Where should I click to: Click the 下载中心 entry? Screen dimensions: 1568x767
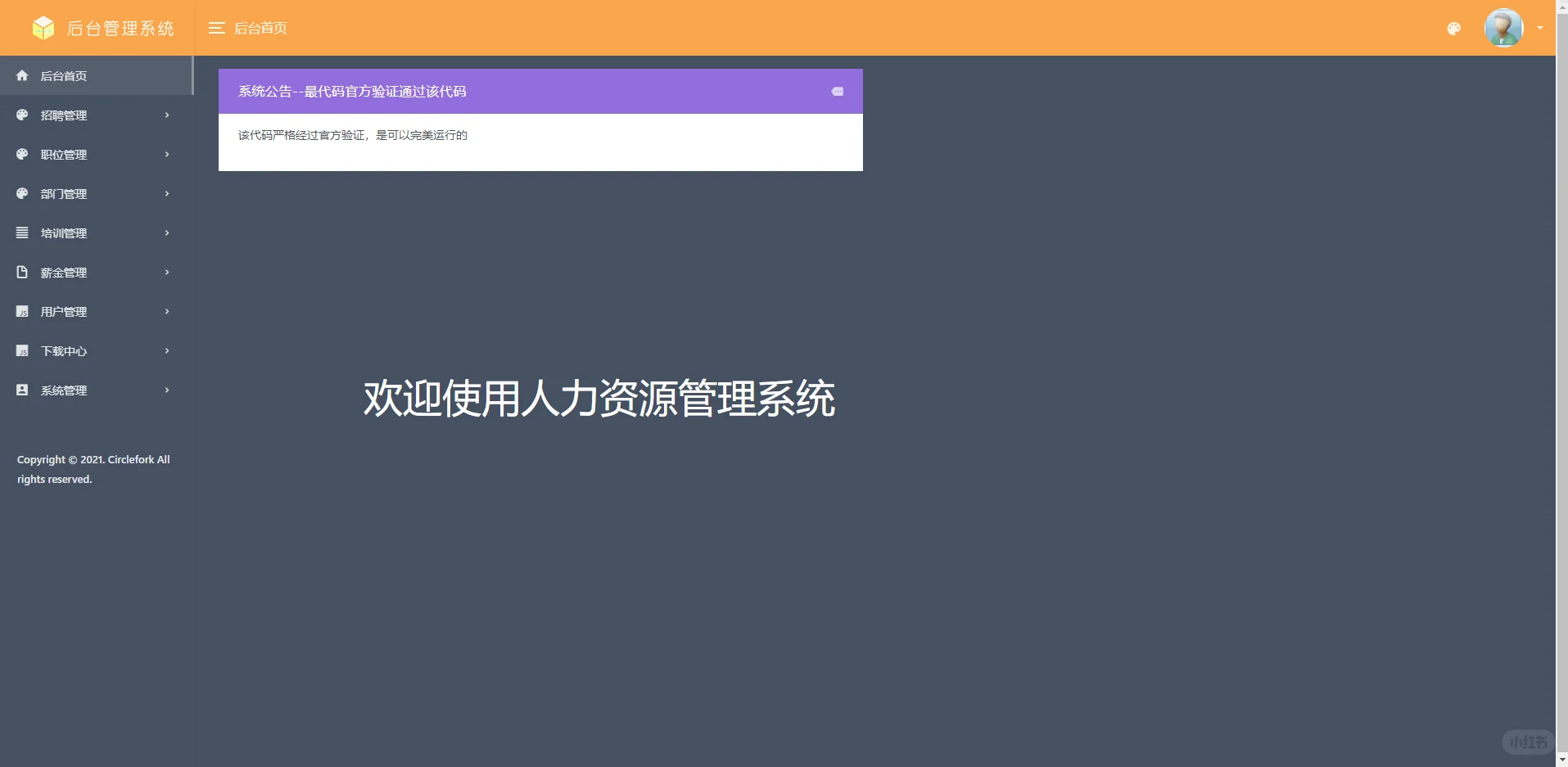click(x=94, y=350)
